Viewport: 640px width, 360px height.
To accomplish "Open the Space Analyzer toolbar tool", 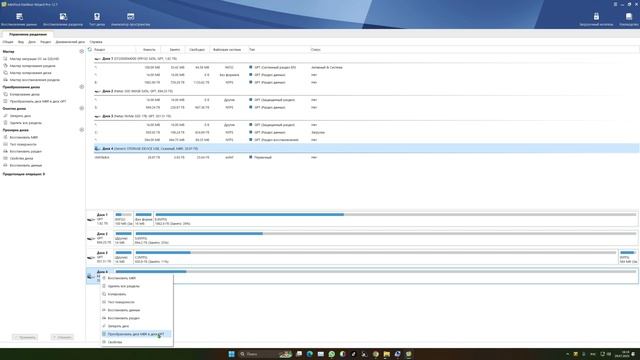I will pyautogui.click(x=131, y=19).
